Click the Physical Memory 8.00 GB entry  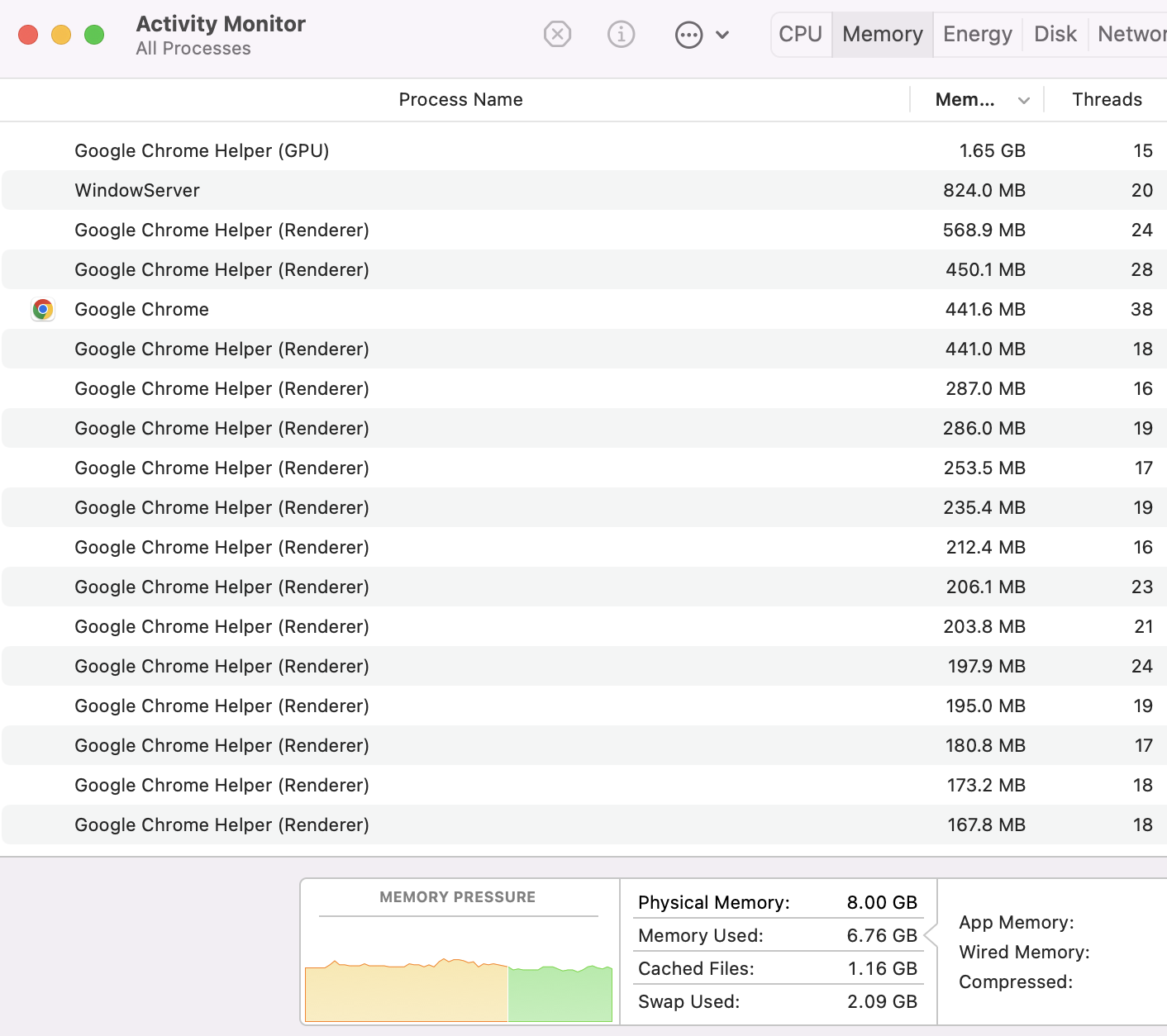coord(778,902)
